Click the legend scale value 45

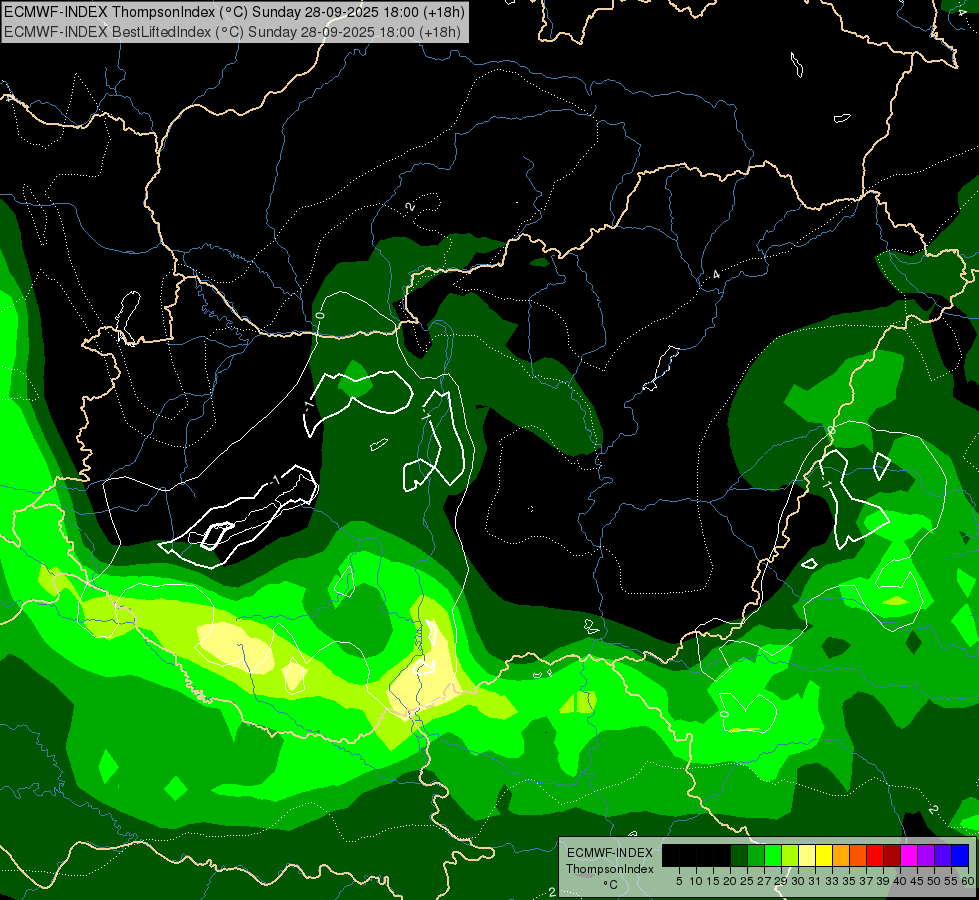(916, 881)
